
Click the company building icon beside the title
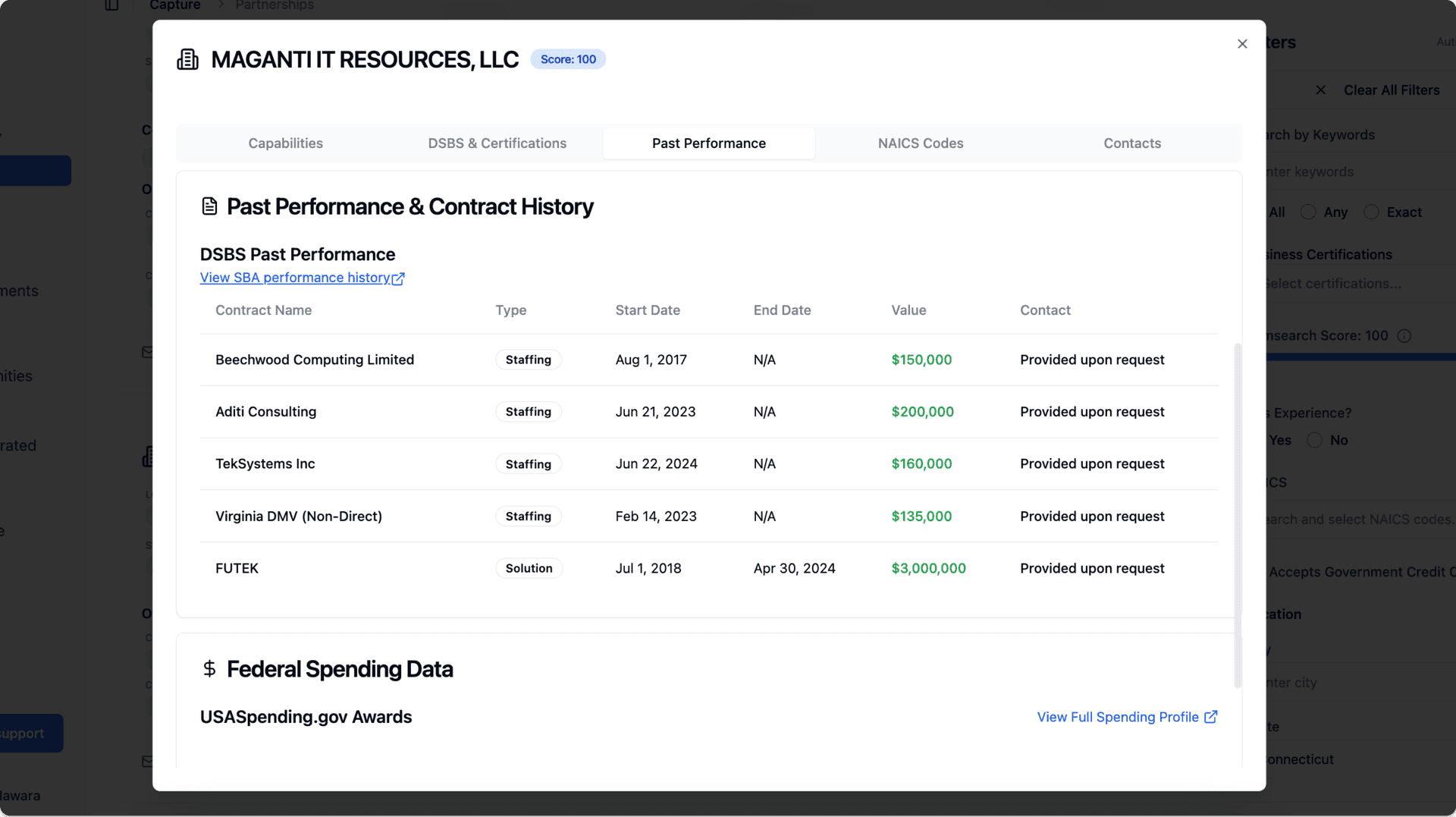187,59
